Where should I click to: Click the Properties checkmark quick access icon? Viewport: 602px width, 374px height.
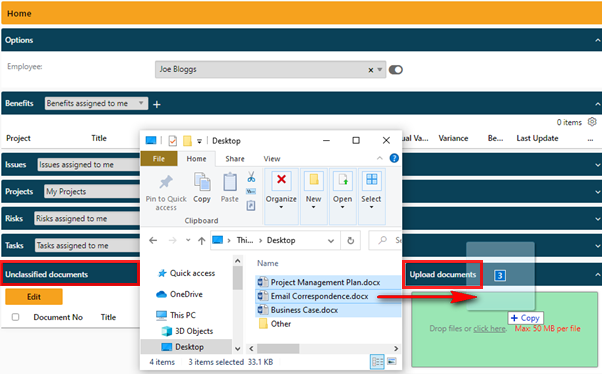[x=173, y=141]
